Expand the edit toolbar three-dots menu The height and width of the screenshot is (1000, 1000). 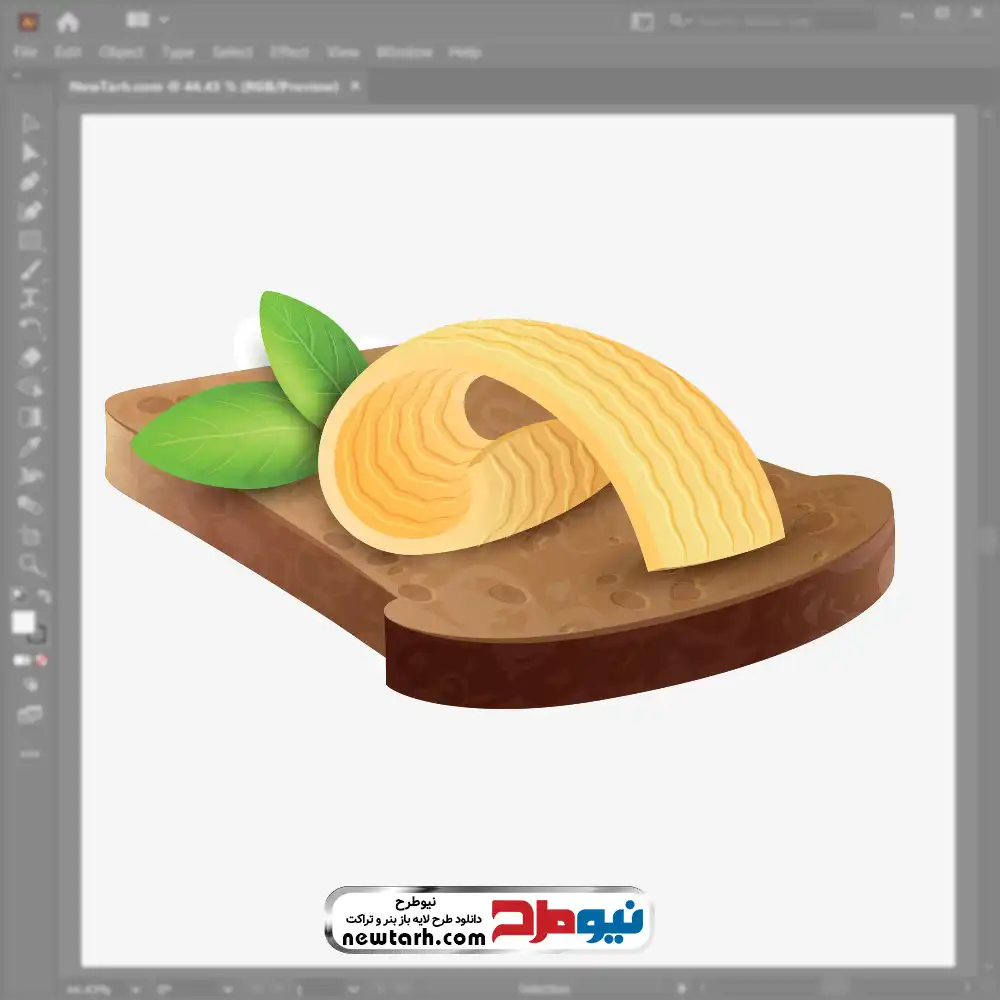(x=30, y=753)
